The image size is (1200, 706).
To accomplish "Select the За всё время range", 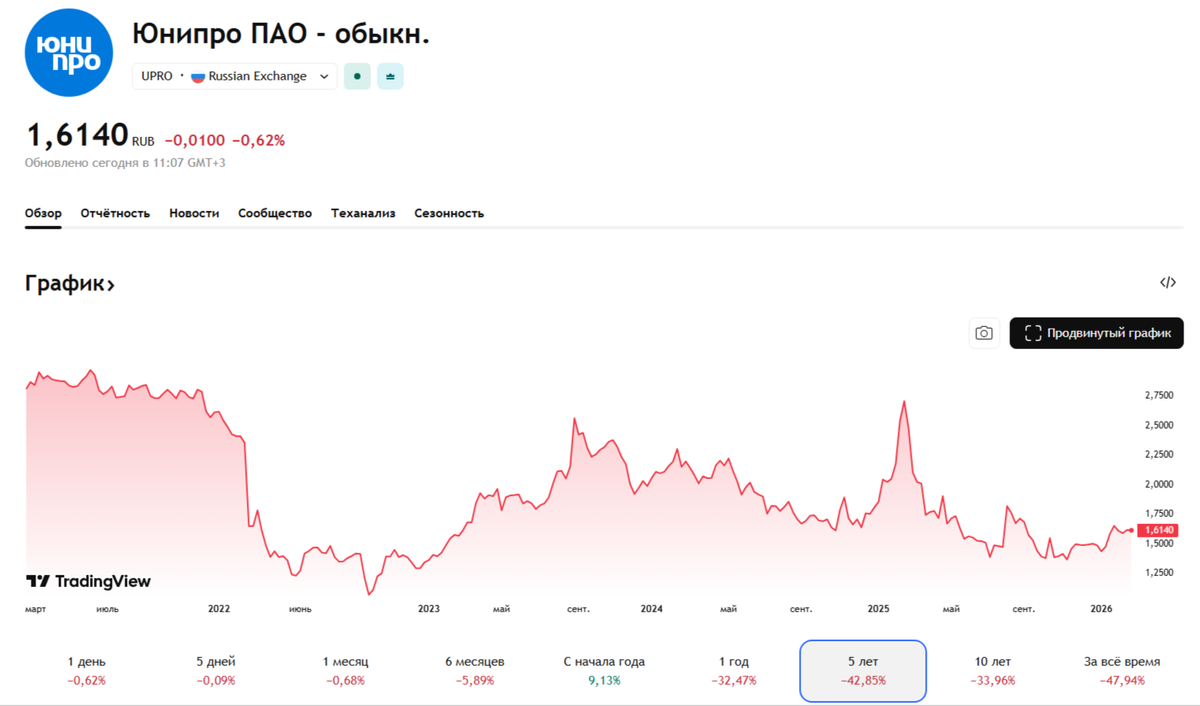I will click(1122, 670).
